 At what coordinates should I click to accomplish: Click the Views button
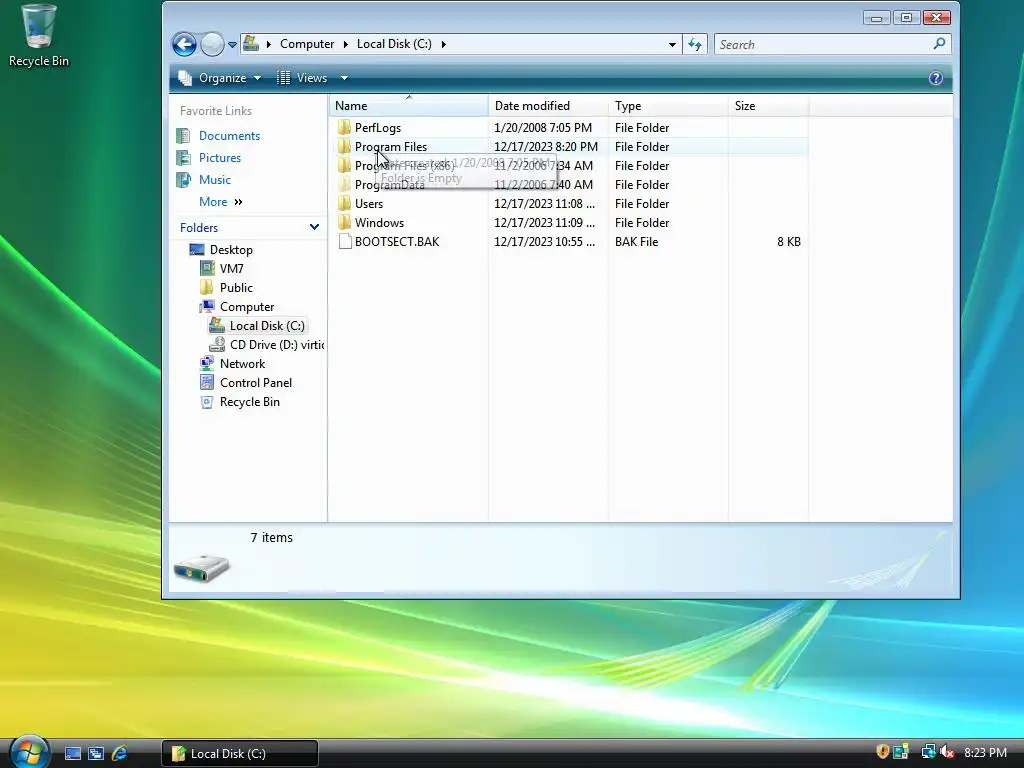[x=302, y=78]
